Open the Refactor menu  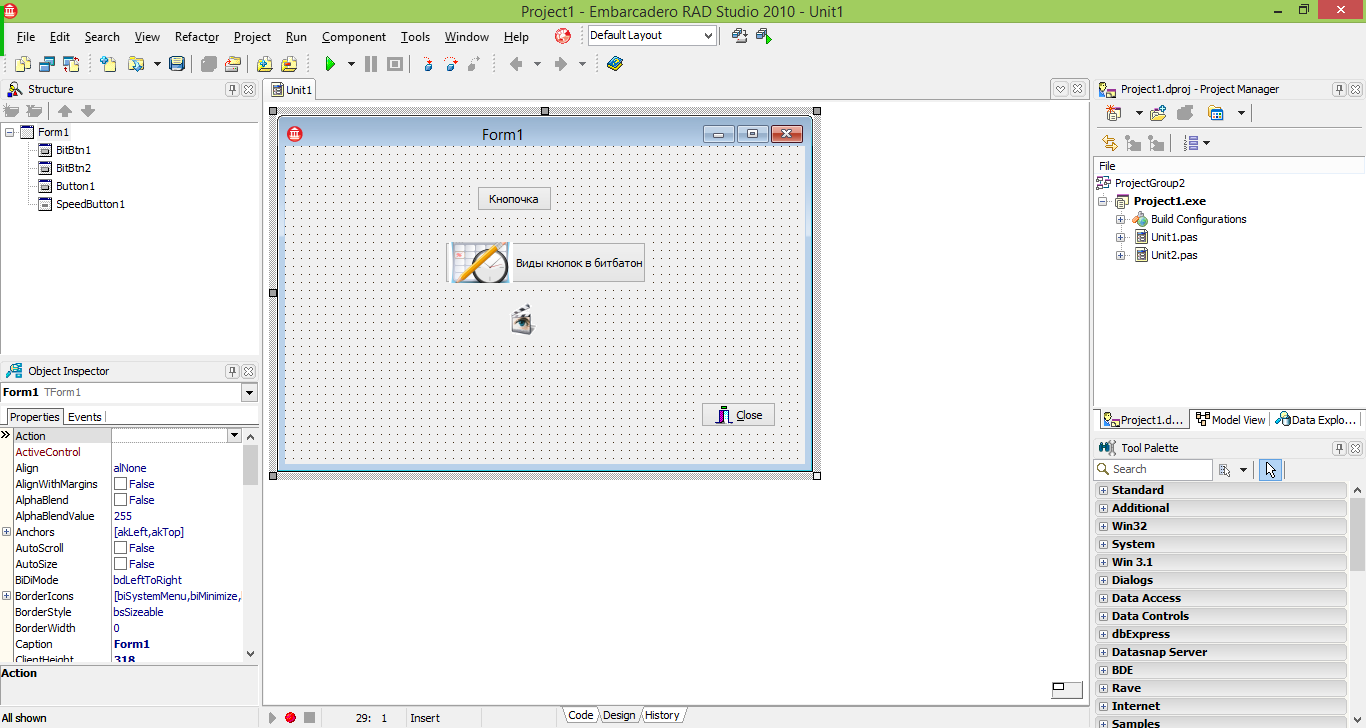tap(197, 37)
